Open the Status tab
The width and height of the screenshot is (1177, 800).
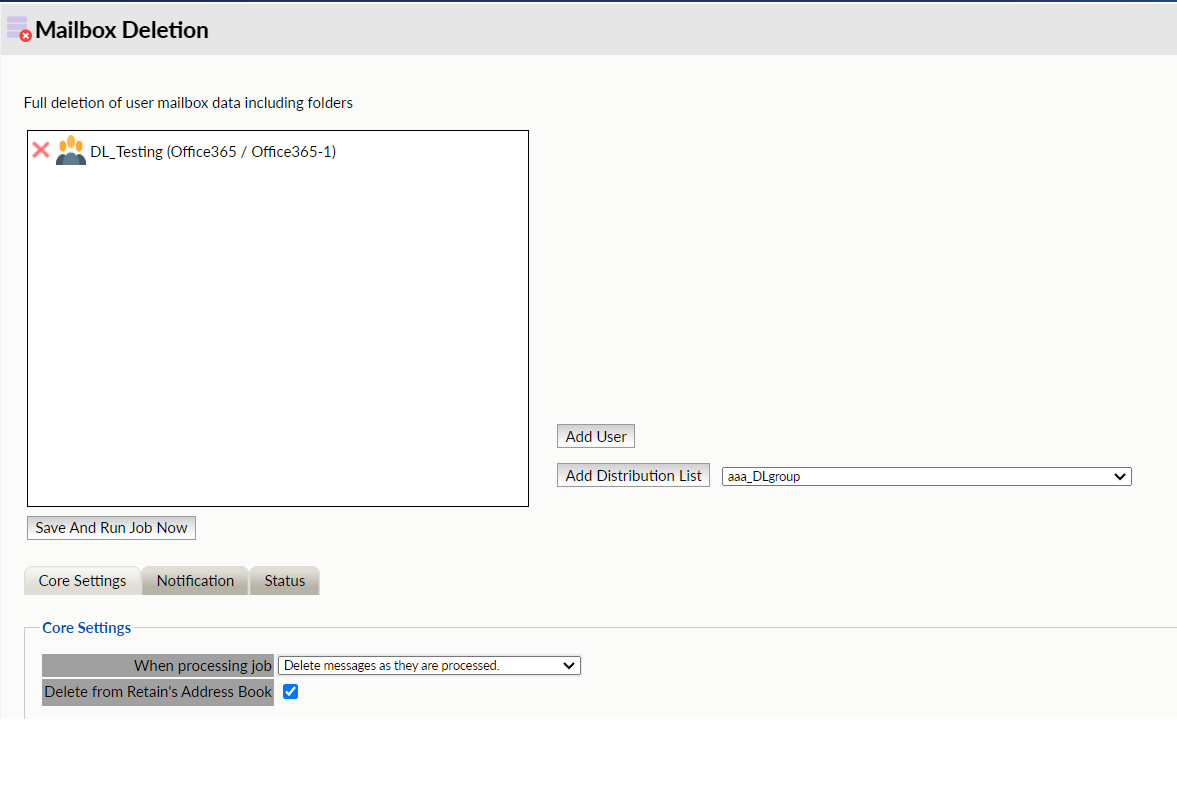[x=284, y=581]
